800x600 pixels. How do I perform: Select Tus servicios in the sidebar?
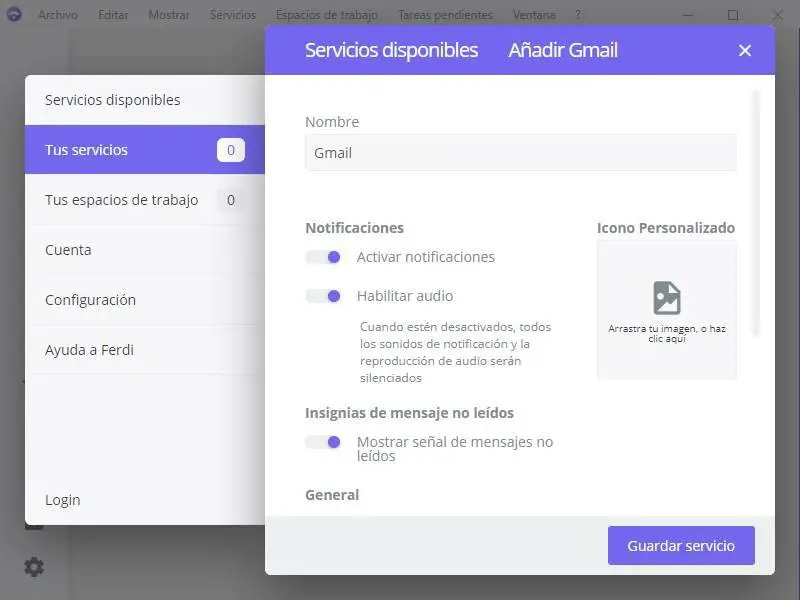pyautogui.click(x=145, y=149)
